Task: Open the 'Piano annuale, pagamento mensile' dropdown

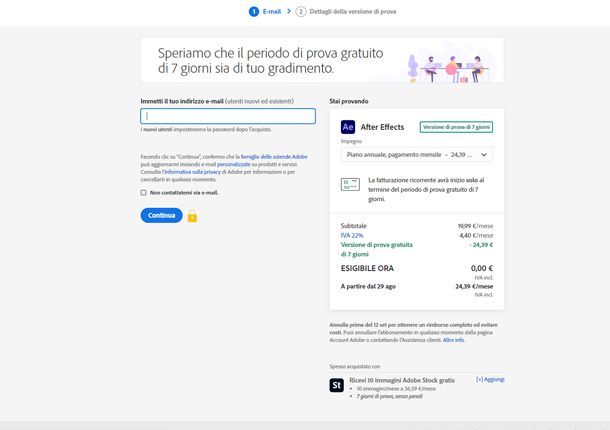Action: (417, 154)
